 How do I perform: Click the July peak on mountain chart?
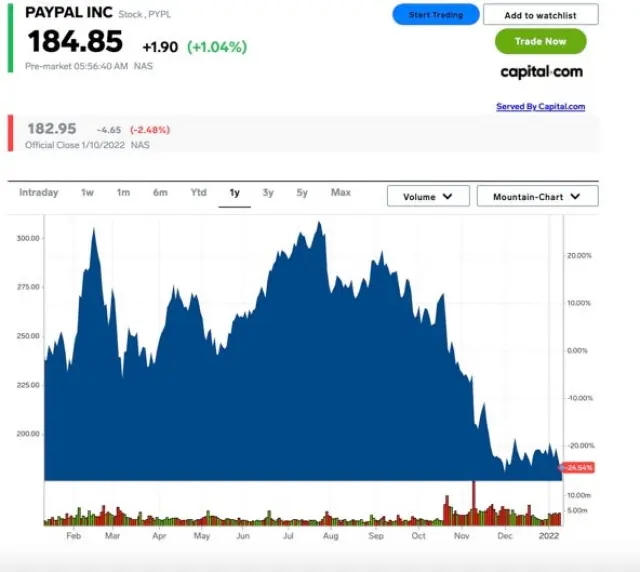[319, 226]
